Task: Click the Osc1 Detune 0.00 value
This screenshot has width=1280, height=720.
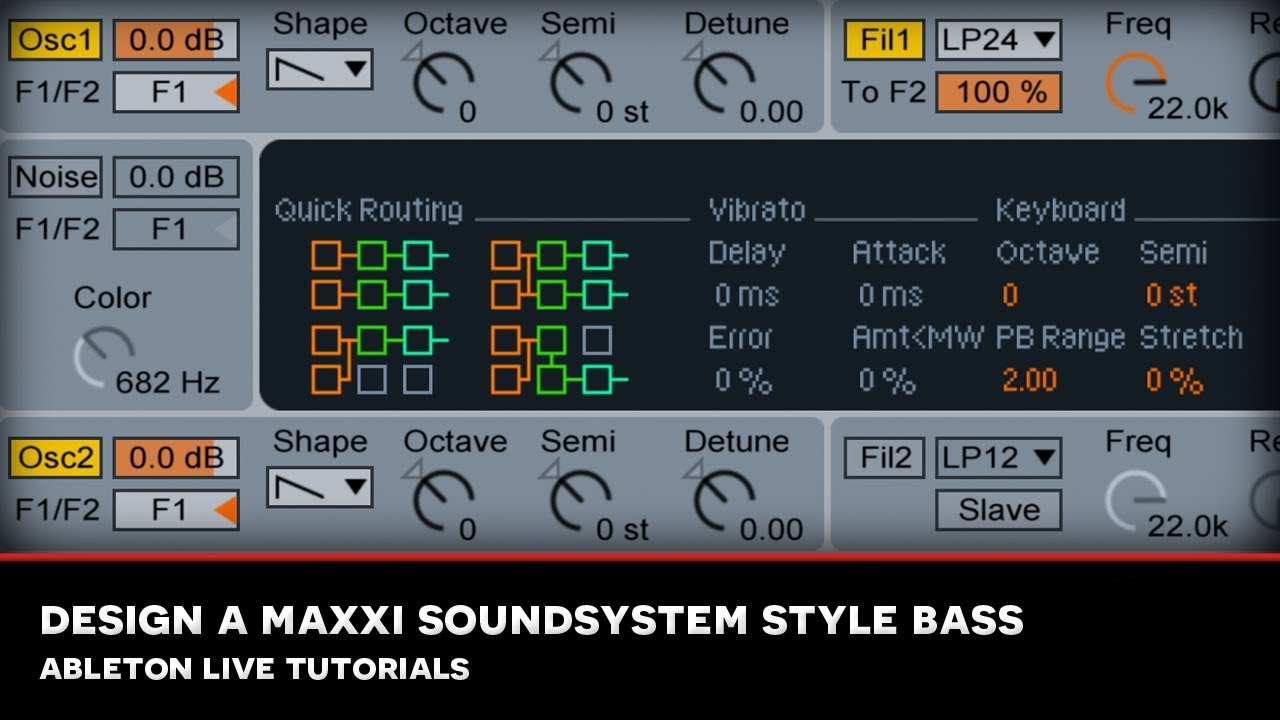Action: tap(771, 112)
